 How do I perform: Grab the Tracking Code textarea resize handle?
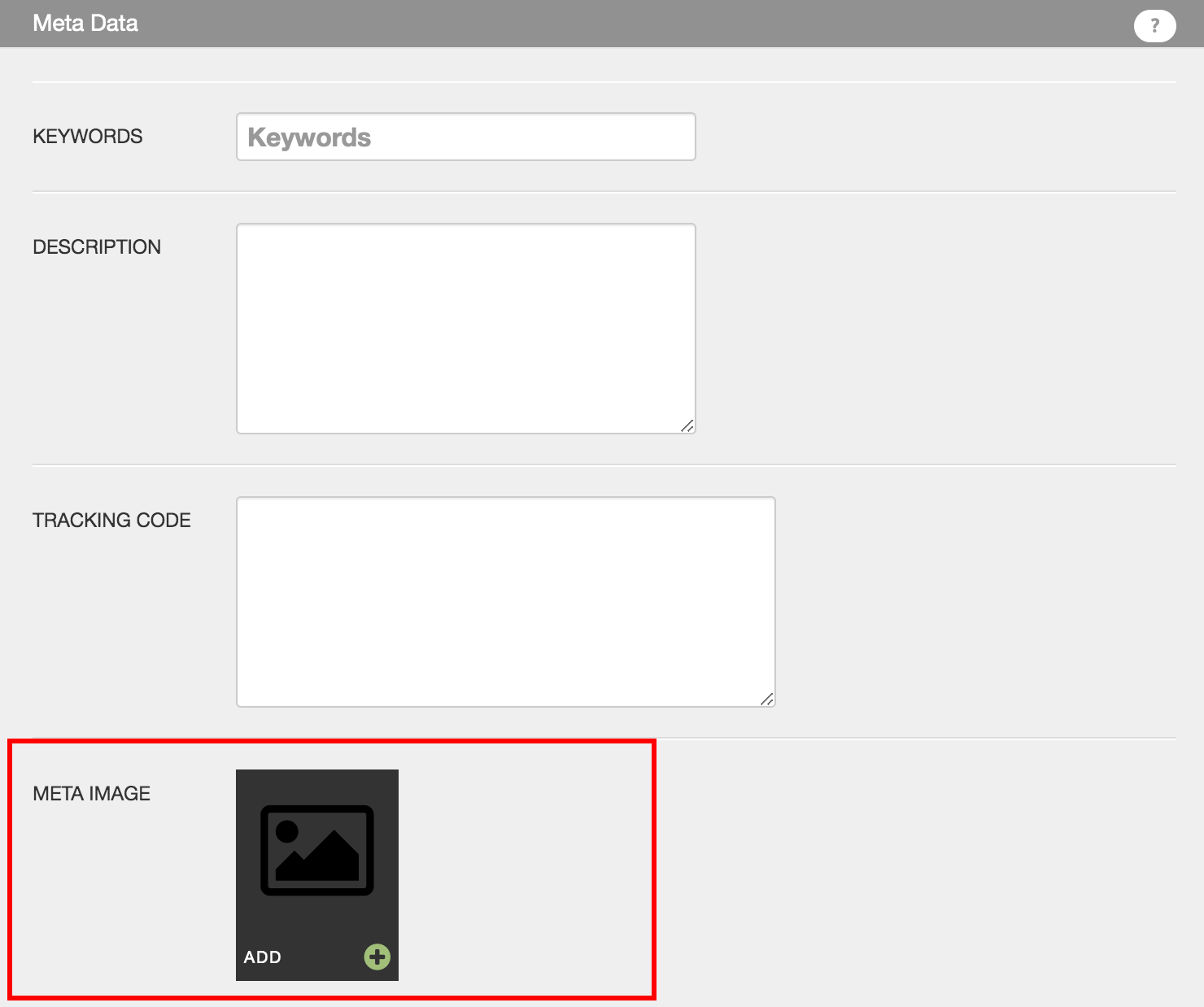point(767,699)
